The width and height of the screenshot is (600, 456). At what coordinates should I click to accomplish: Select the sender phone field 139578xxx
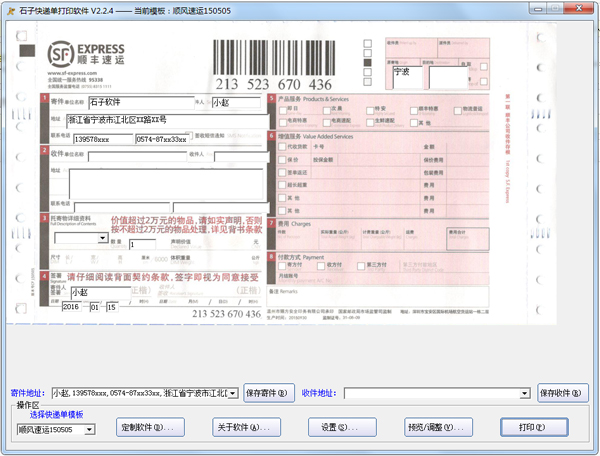[101, 139]
